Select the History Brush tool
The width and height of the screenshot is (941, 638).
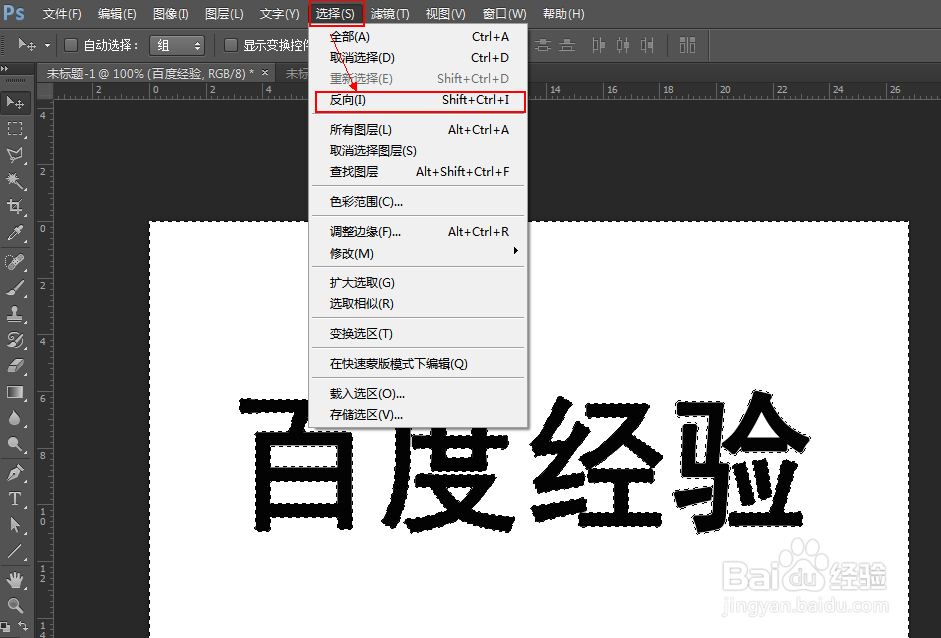(x=15, y=340)
